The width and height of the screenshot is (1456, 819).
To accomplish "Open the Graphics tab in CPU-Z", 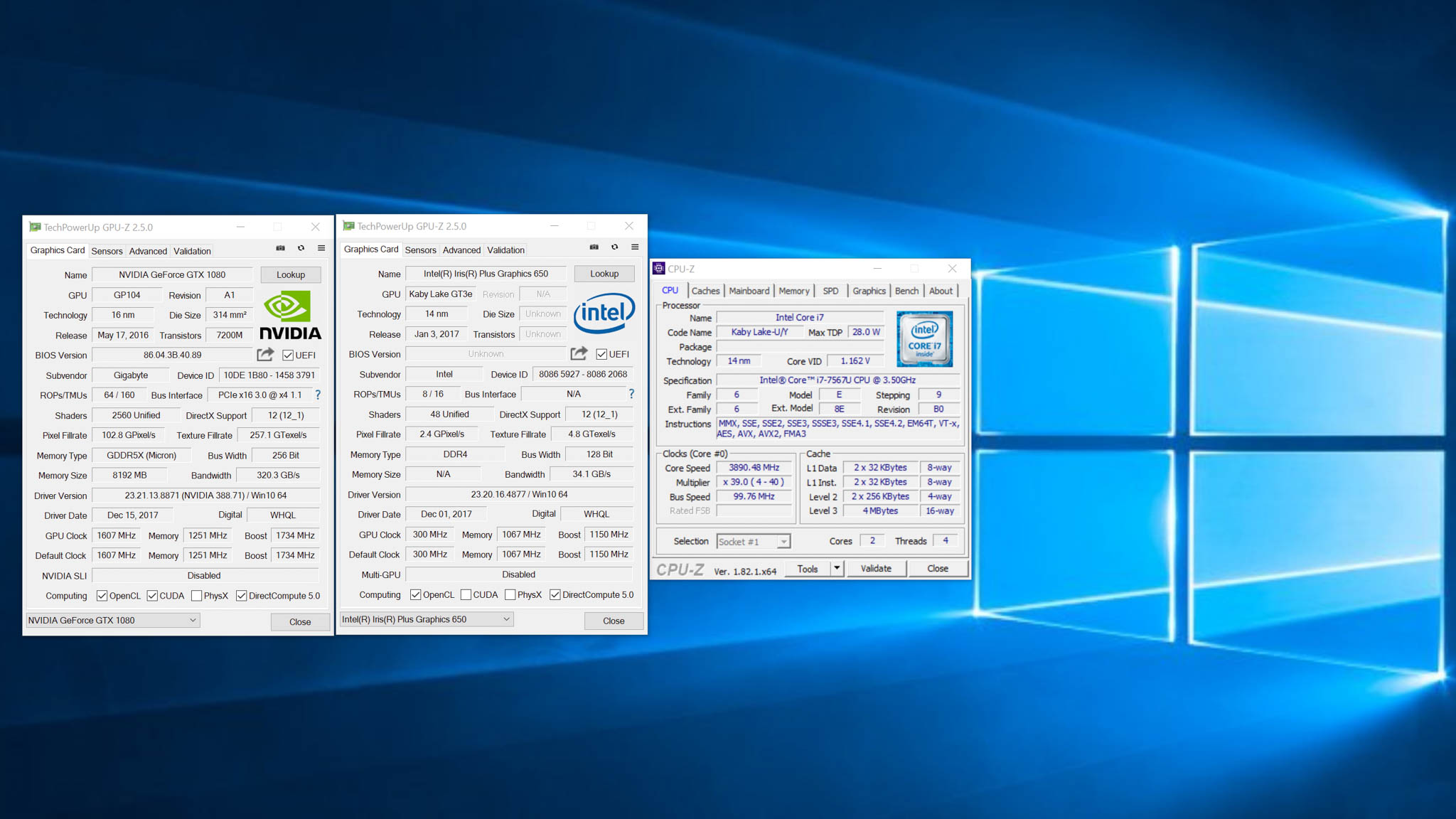I will coord(869,291).
